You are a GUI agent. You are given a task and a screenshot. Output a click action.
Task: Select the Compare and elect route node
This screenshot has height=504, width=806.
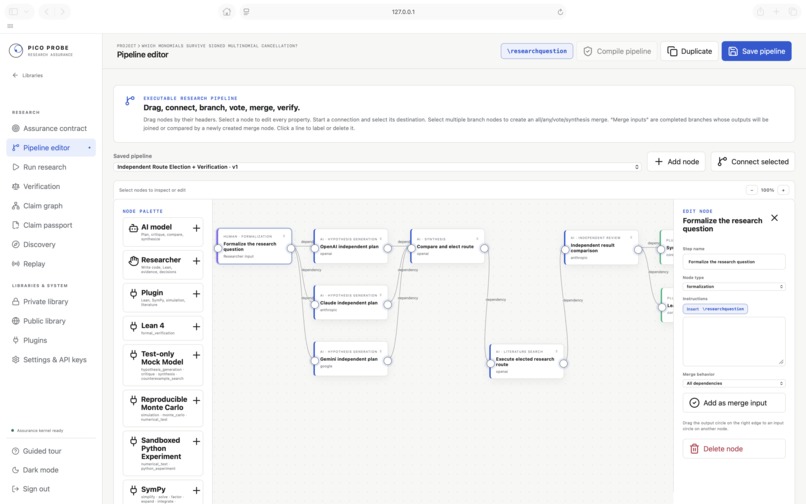click(447, 246)
